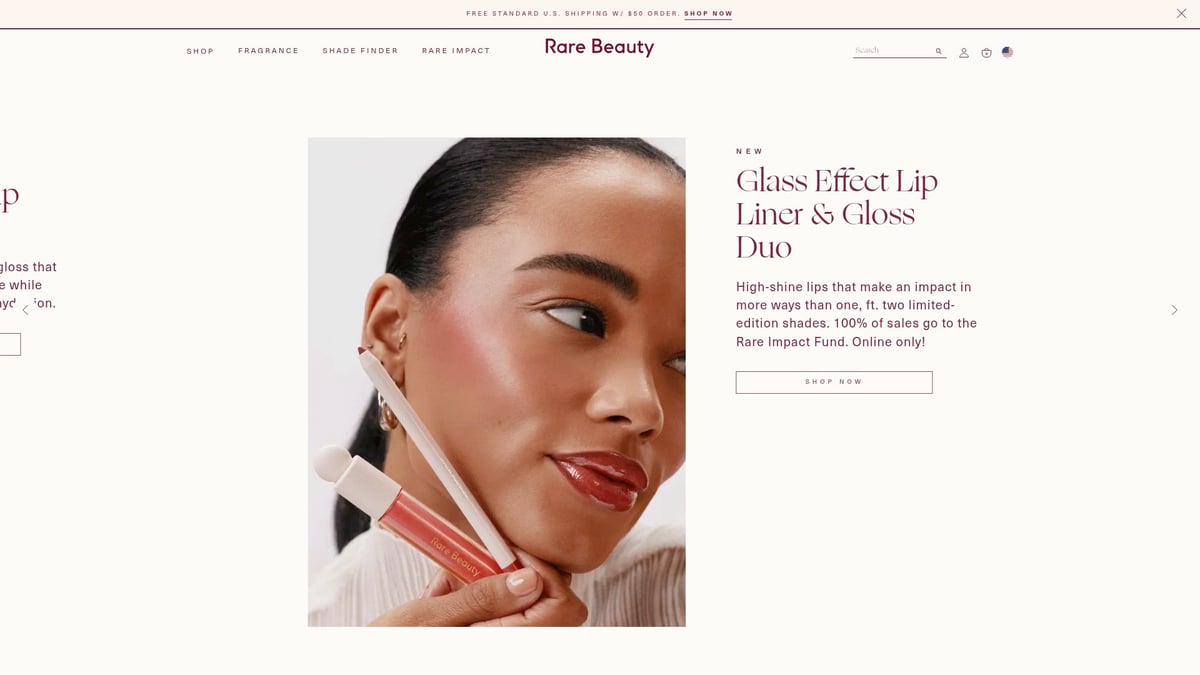
Task: Click the lip duo product photo
Action: pos(496,382)
